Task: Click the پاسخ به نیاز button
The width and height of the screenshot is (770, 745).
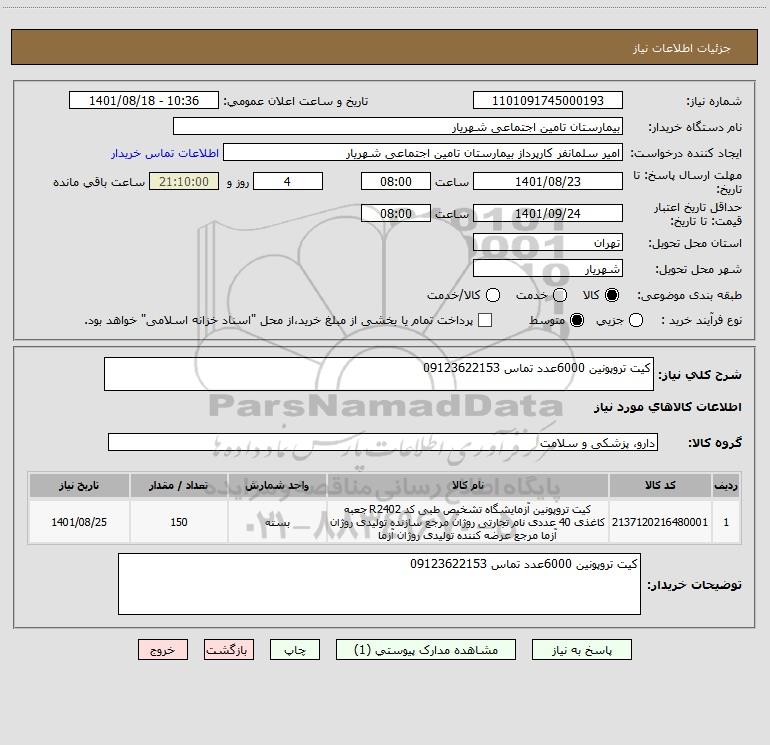Action: tap(581, 650)
